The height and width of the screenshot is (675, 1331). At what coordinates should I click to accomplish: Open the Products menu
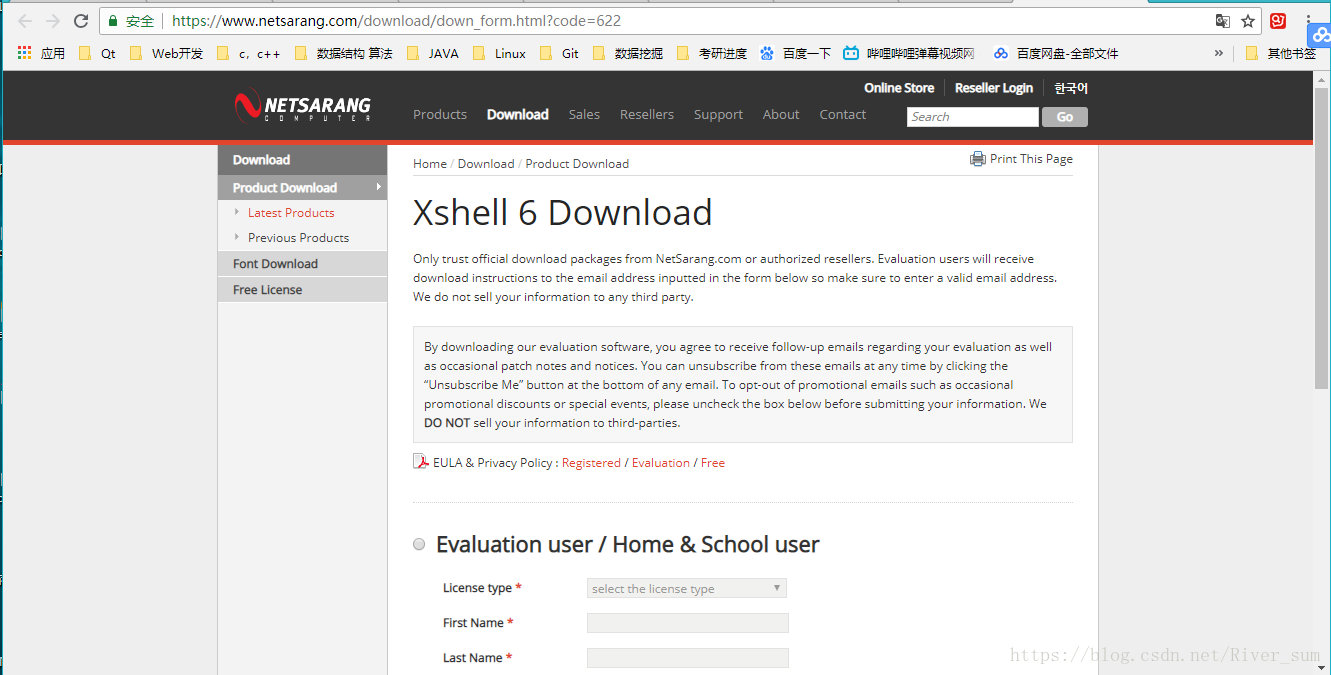click(x=440, y=114)
